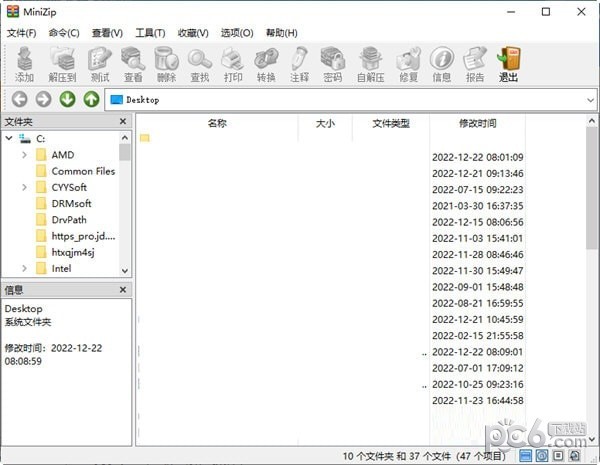Open the 工具(T) menu

(x=150, y=33)
